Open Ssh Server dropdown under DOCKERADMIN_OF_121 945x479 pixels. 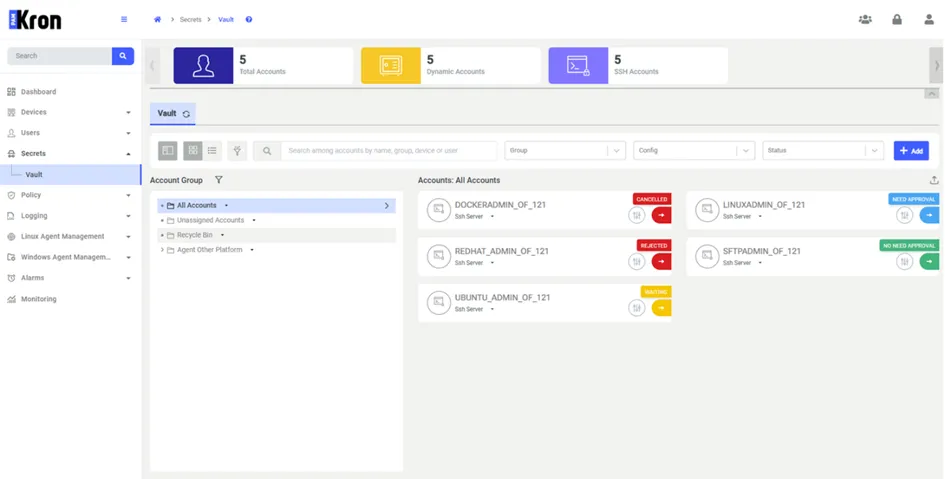coord(492,216)
